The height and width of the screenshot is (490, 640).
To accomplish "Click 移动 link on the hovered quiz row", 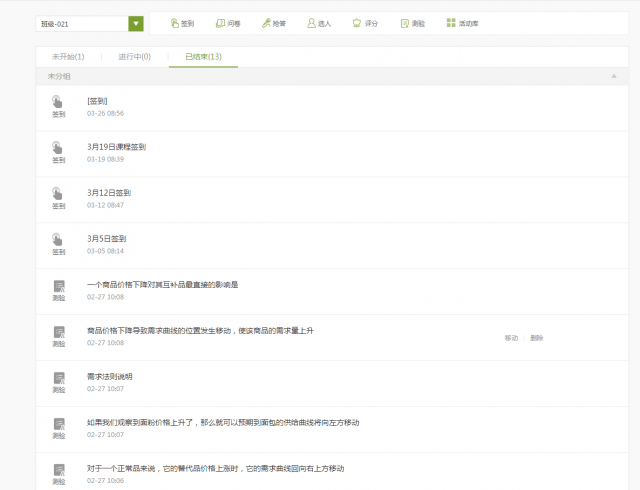I will pyautogui.click(x=512, y=338).
